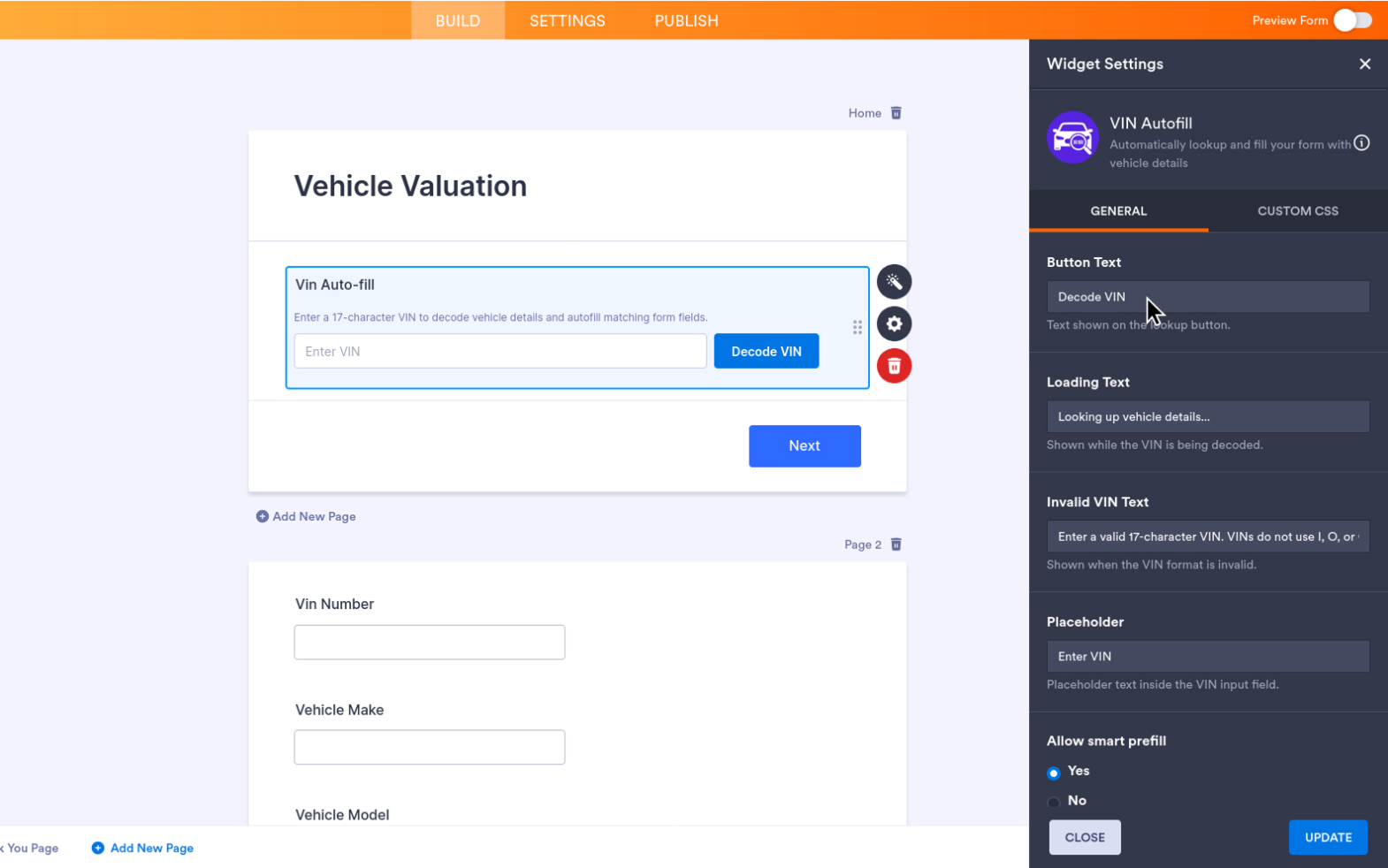Delete the Home page with trash icon
The image size is (1388, 868).
click(x=896, y=113)
